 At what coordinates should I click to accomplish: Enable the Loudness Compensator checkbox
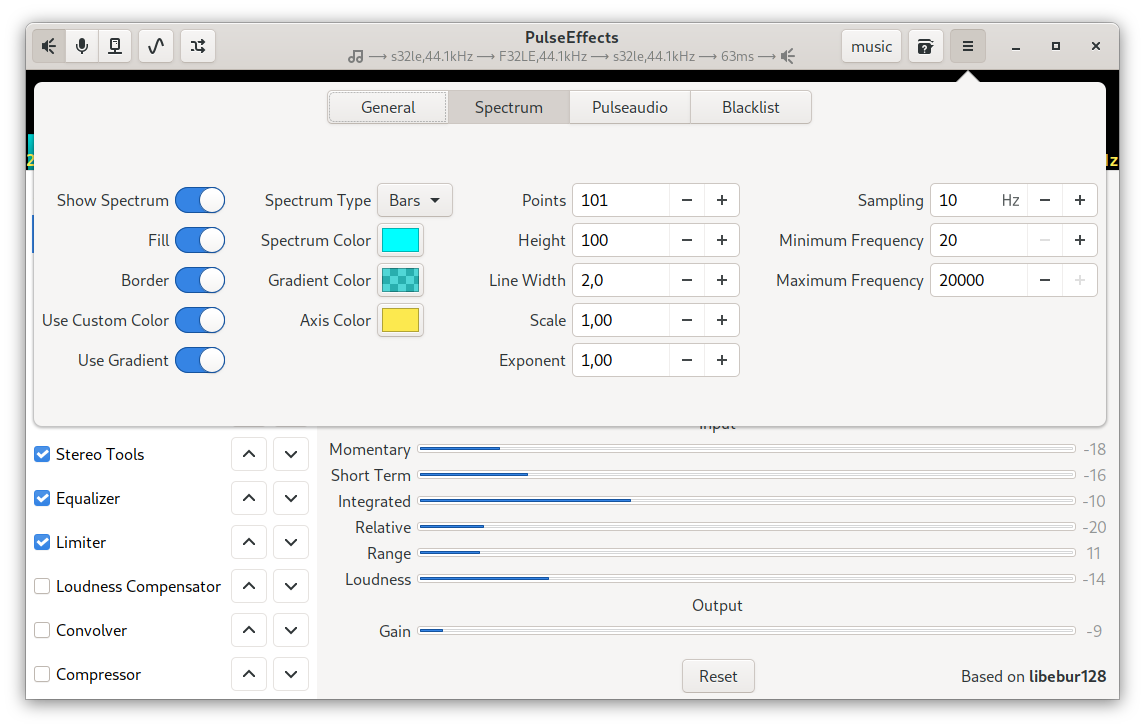click(x=42, y=586)
